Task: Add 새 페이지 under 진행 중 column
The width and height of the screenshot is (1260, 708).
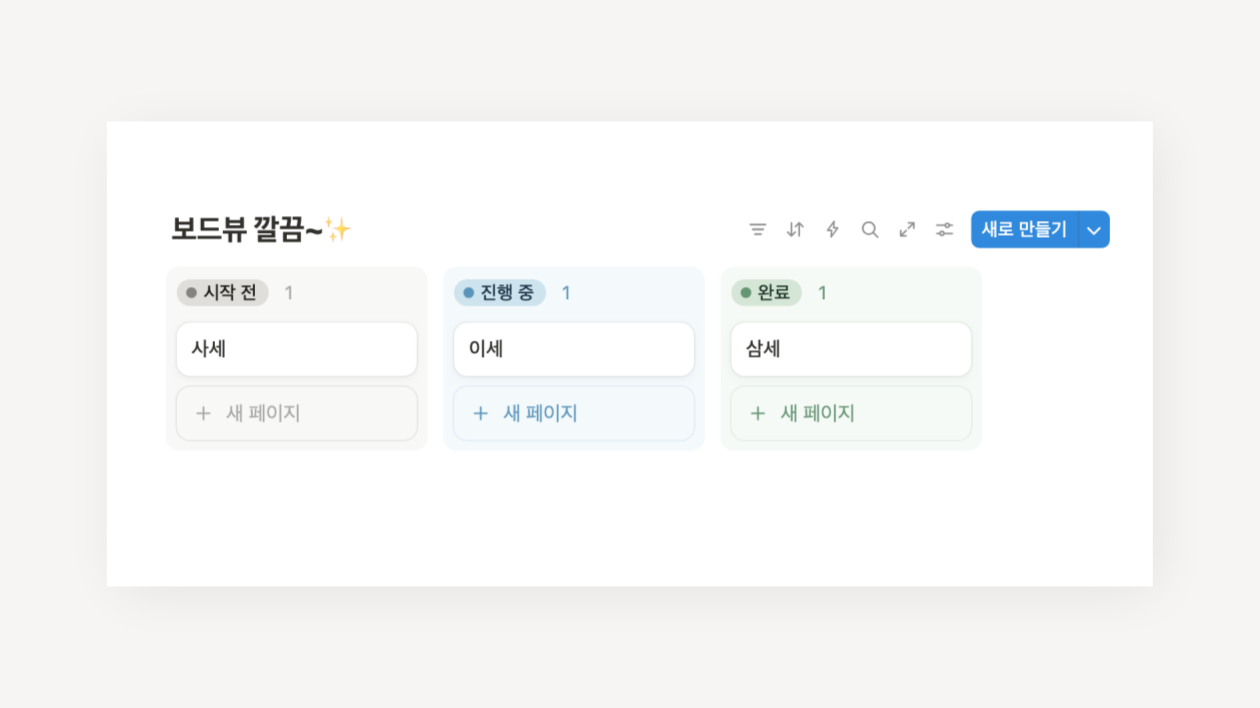Action: click(x=574, y=413)
